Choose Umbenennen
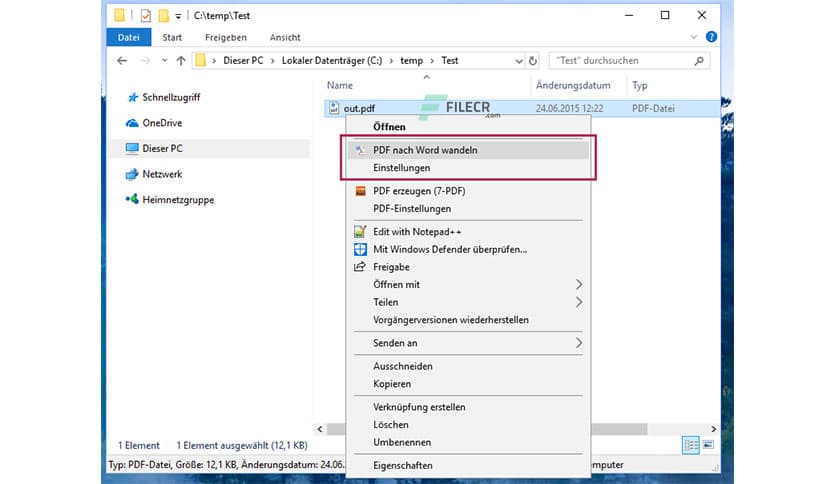Viewport: 836px width, 484px height. point(469,442)
